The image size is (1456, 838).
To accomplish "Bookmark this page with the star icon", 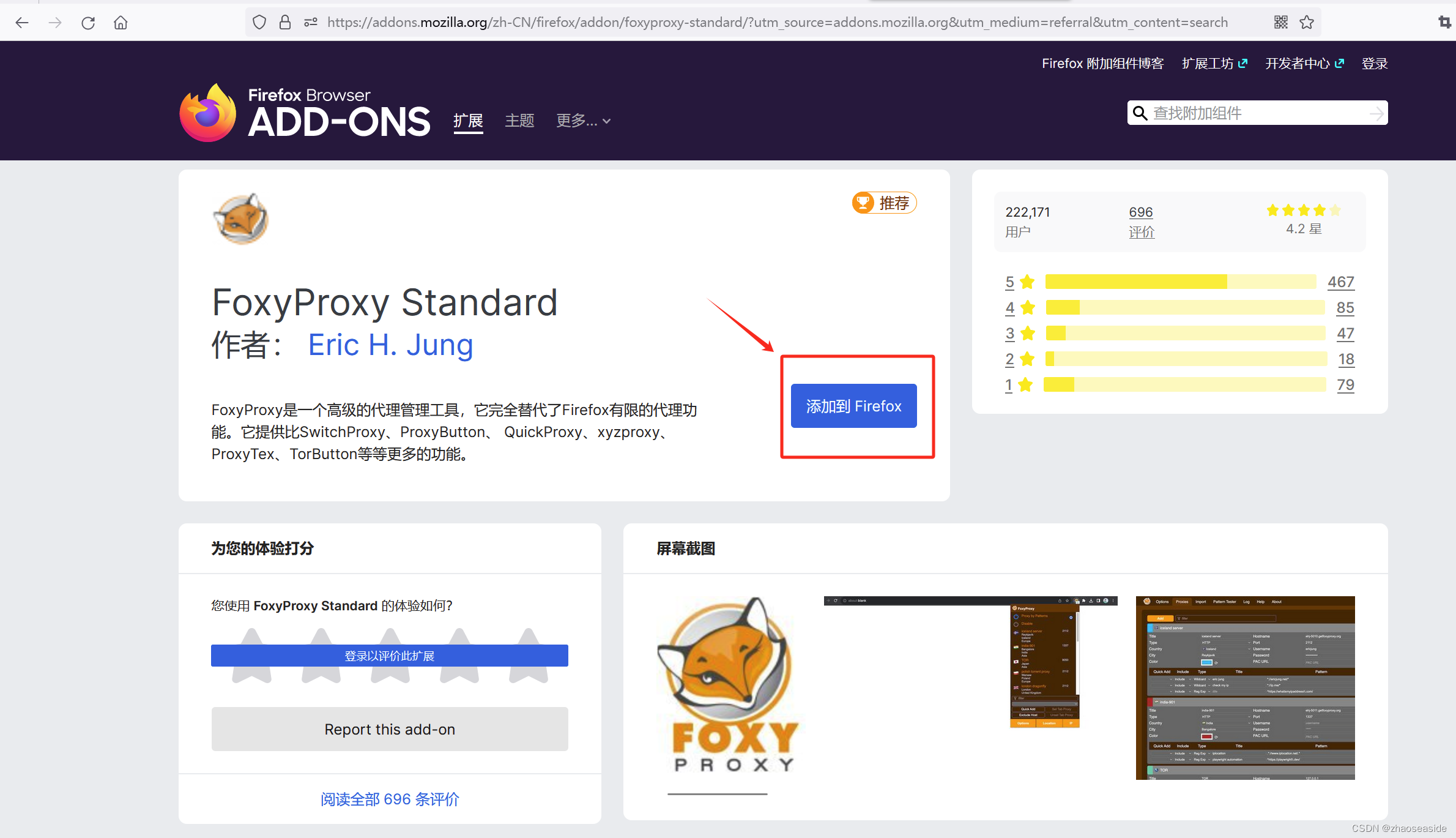I will coord(1307,23).
